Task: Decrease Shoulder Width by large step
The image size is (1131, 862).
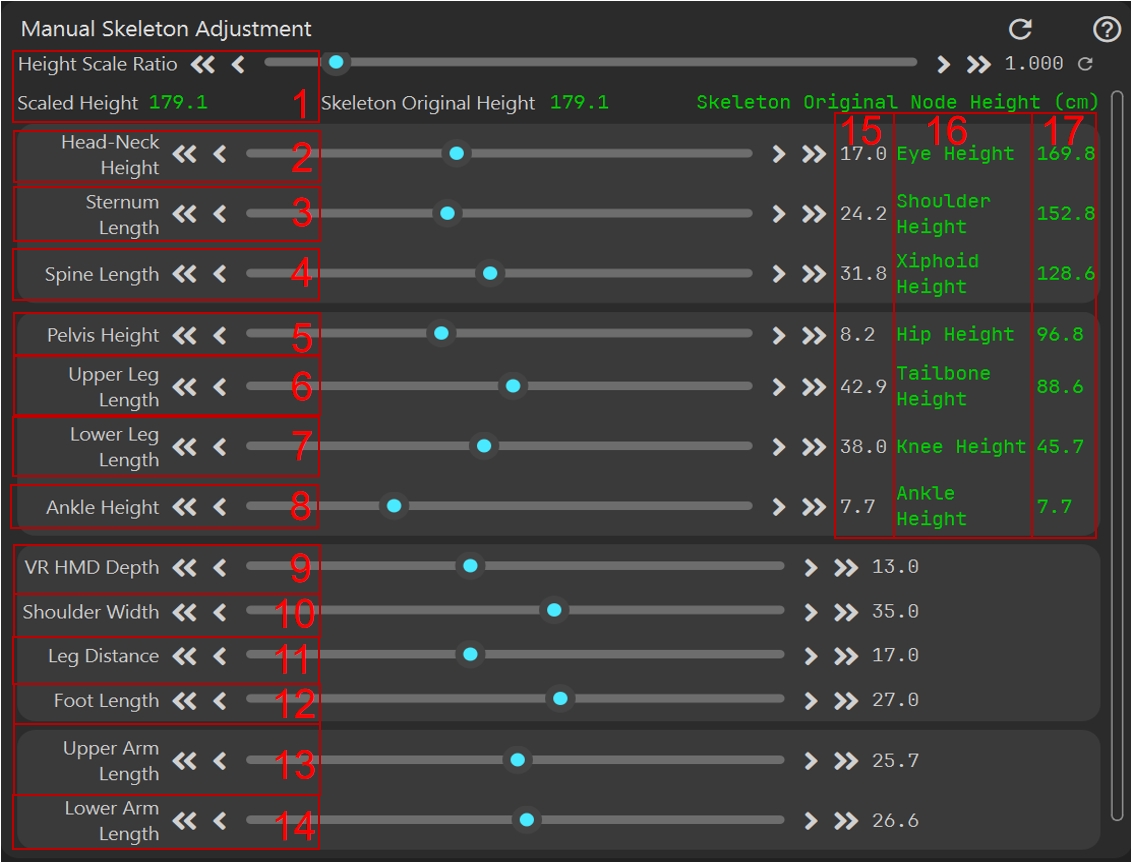Action: 185,612
